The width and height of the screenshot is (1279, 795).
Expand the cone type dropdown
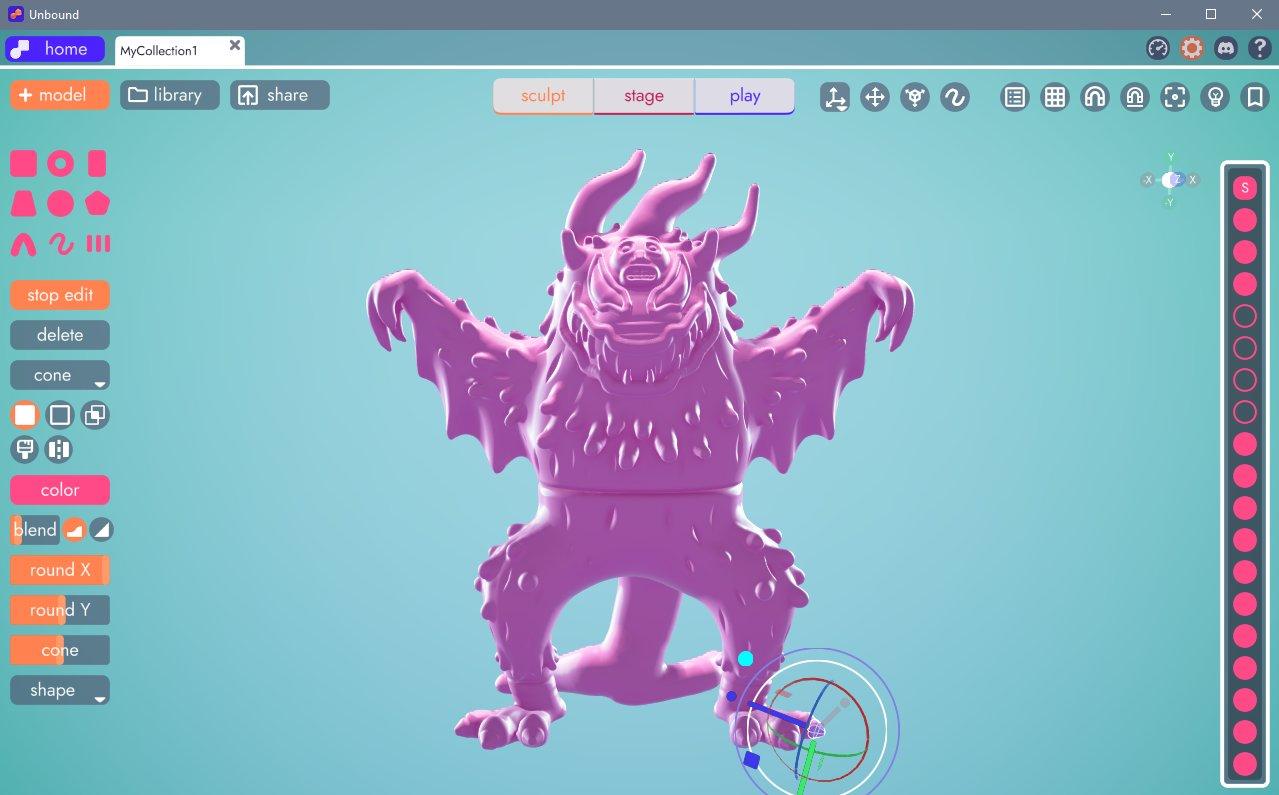tap(60, 376)
